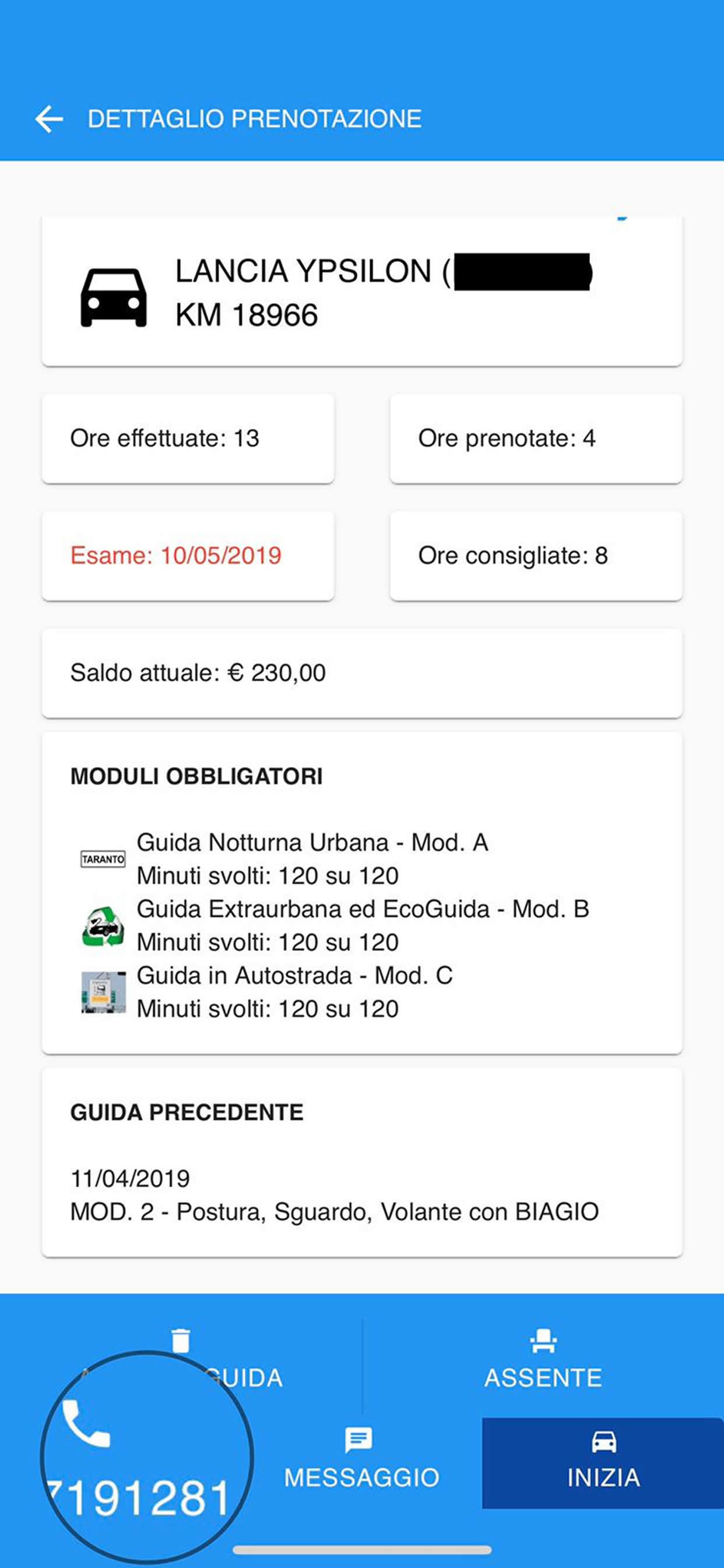Tap the Ore prenotate: 4 card
Viewport: 724px width, 1568px height.
(x=536, y=439)
